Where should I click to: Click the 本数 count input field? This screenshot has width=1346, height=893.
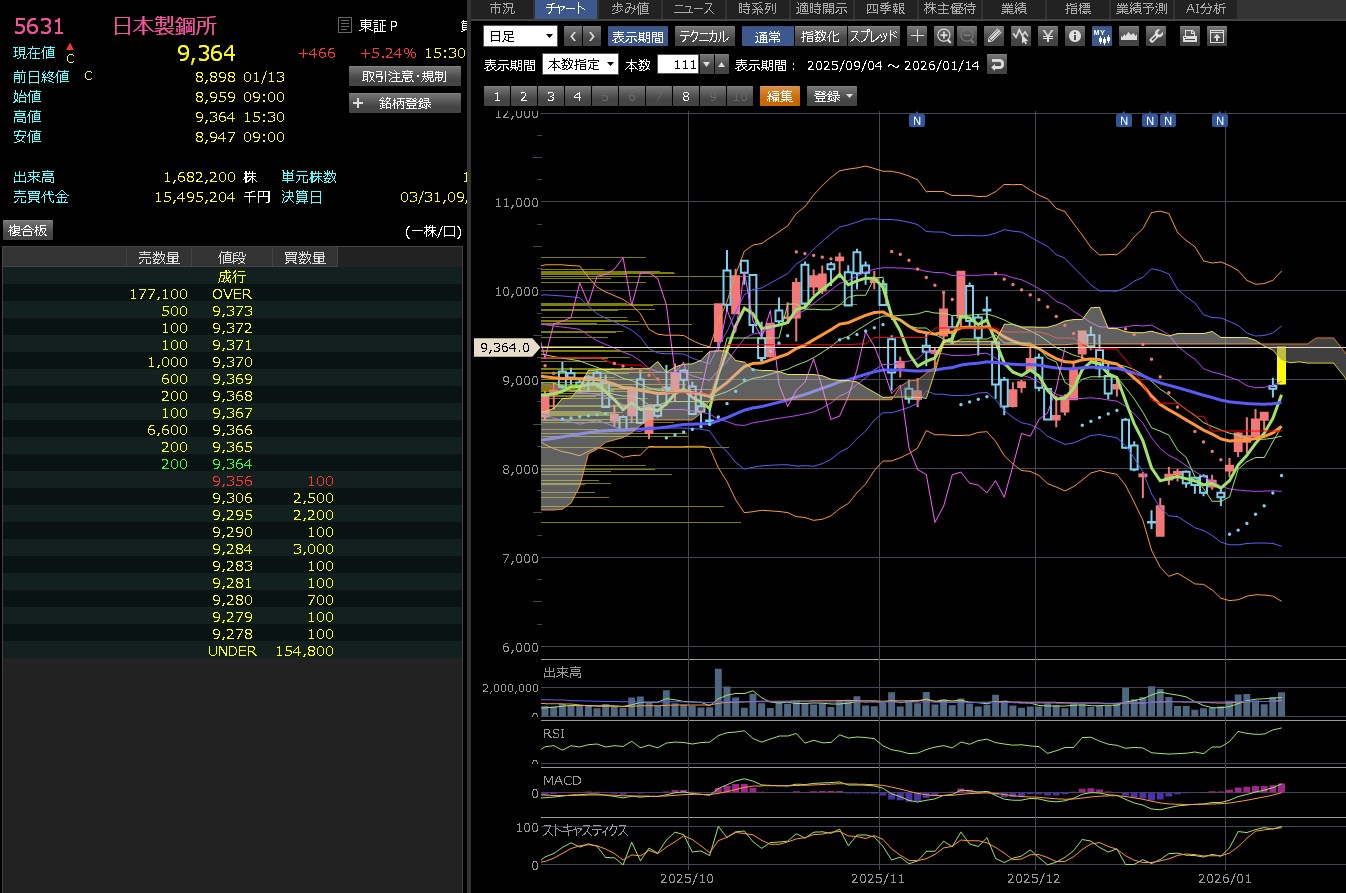tap(677, 64)
